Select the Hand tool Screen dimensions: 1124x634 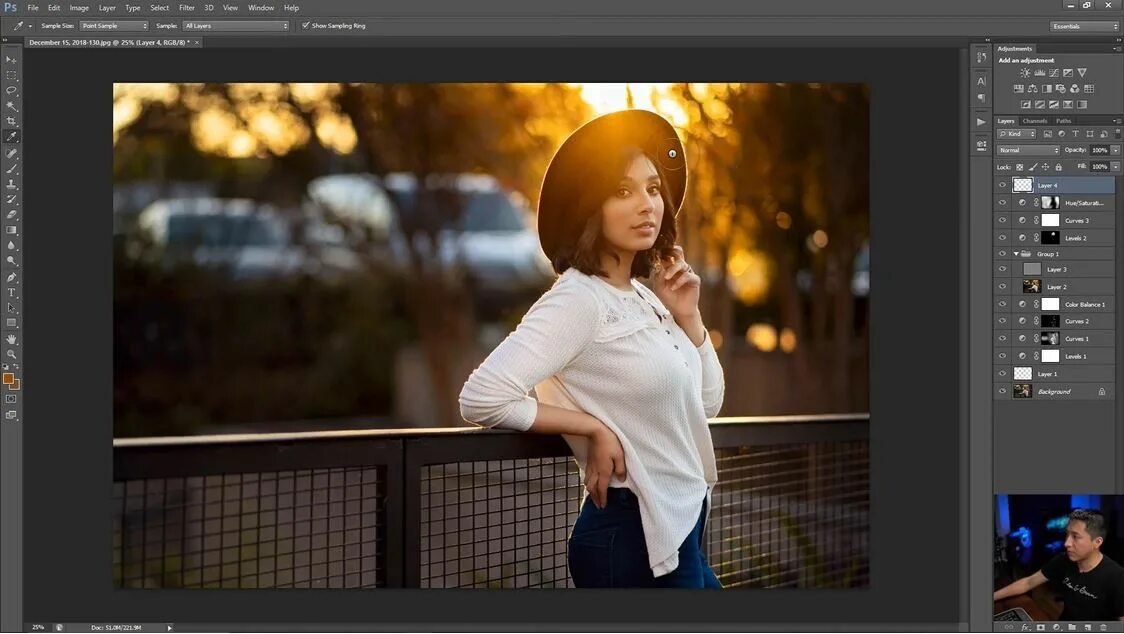coord(11,339)
